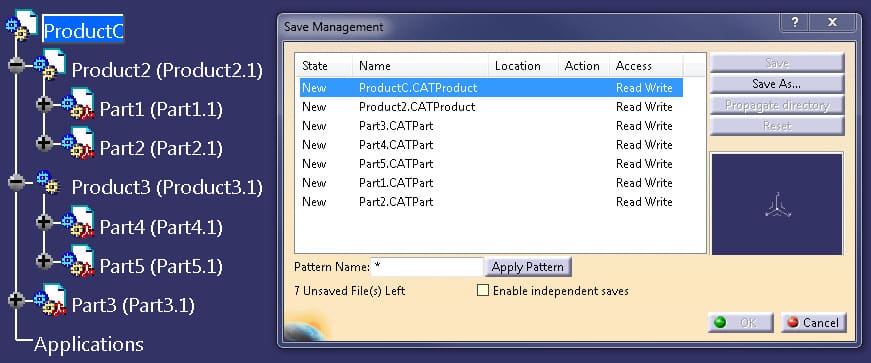The height and width of the screenshot is (363, 871).
Task: Click the ProductC root product icon
Action: [22, 25]
